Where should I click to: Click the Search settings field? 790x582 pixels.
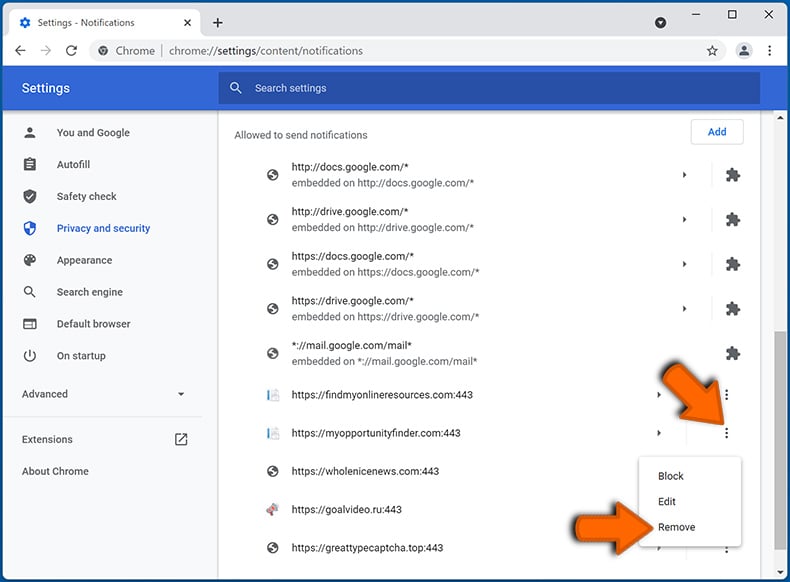pos(489,88)
